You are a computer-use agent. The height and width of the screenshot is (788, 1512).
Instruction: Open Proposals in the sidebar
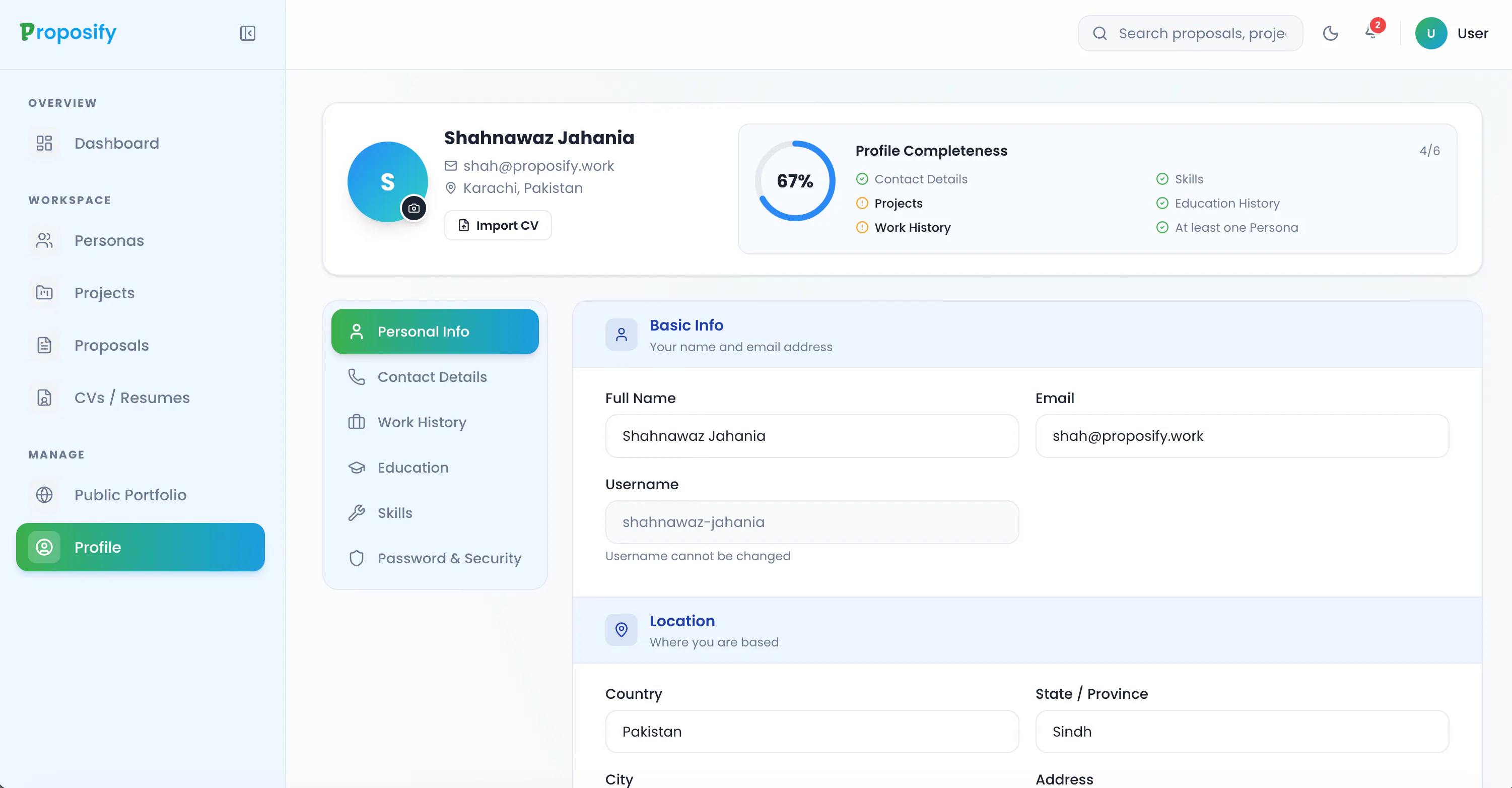141,345
